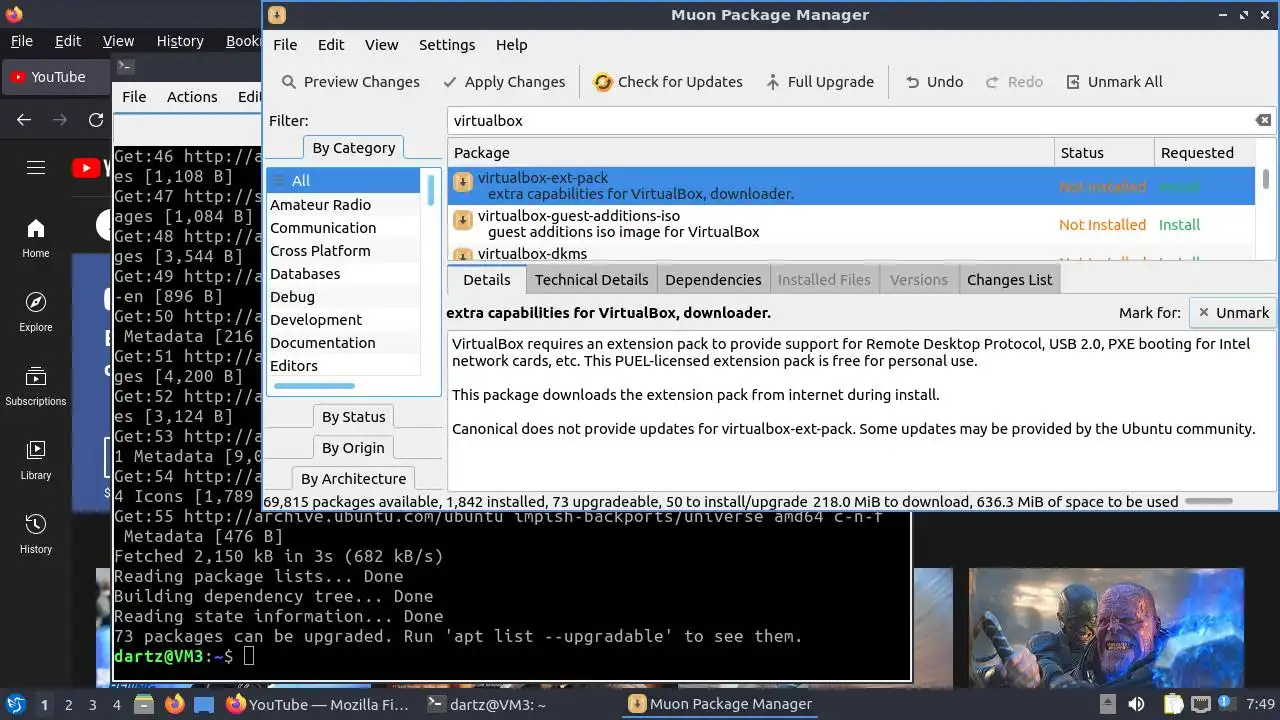Open the application launcher menu
Image resolution: width=1280 pixels, height=720 pixels.
(15, 704)
